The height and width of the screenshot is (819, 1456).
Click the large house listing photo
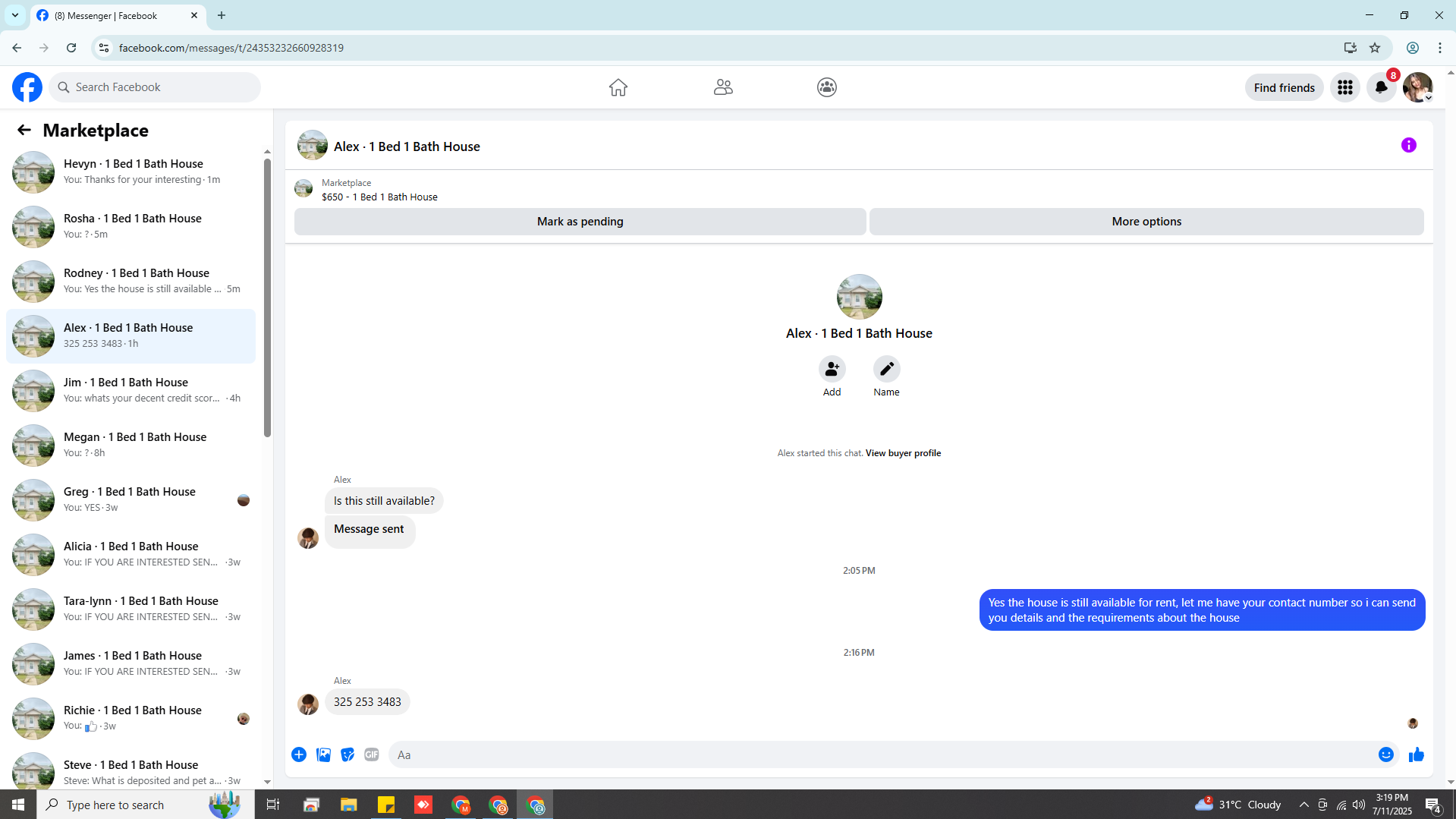859,297
